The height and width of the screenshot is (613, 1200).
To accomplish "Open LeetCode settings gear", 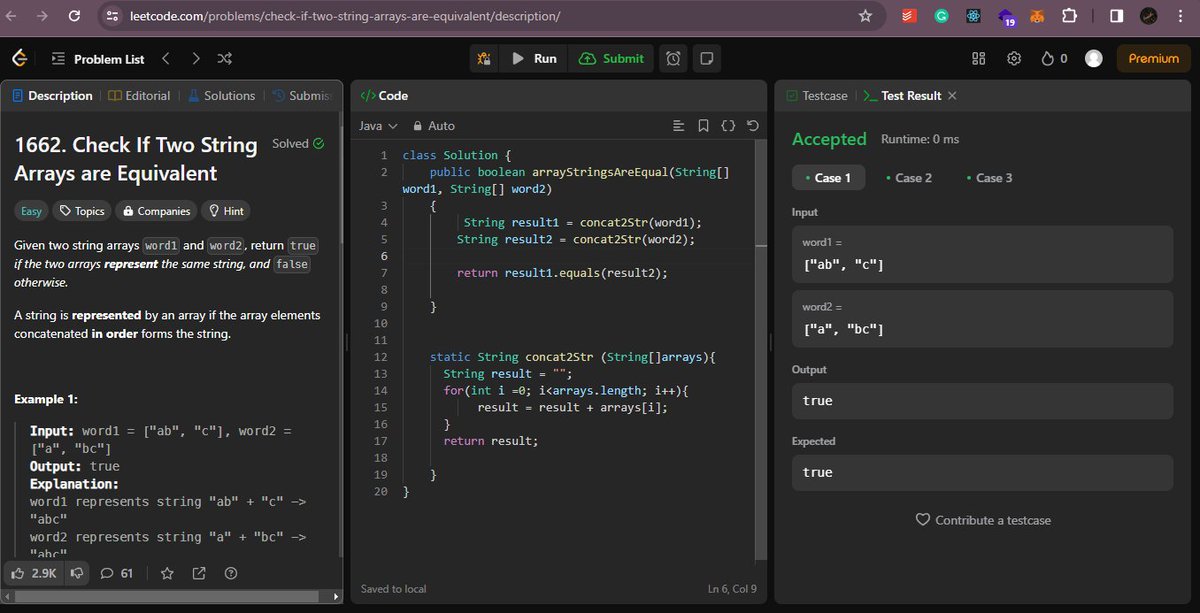I will pos(1013,59).
